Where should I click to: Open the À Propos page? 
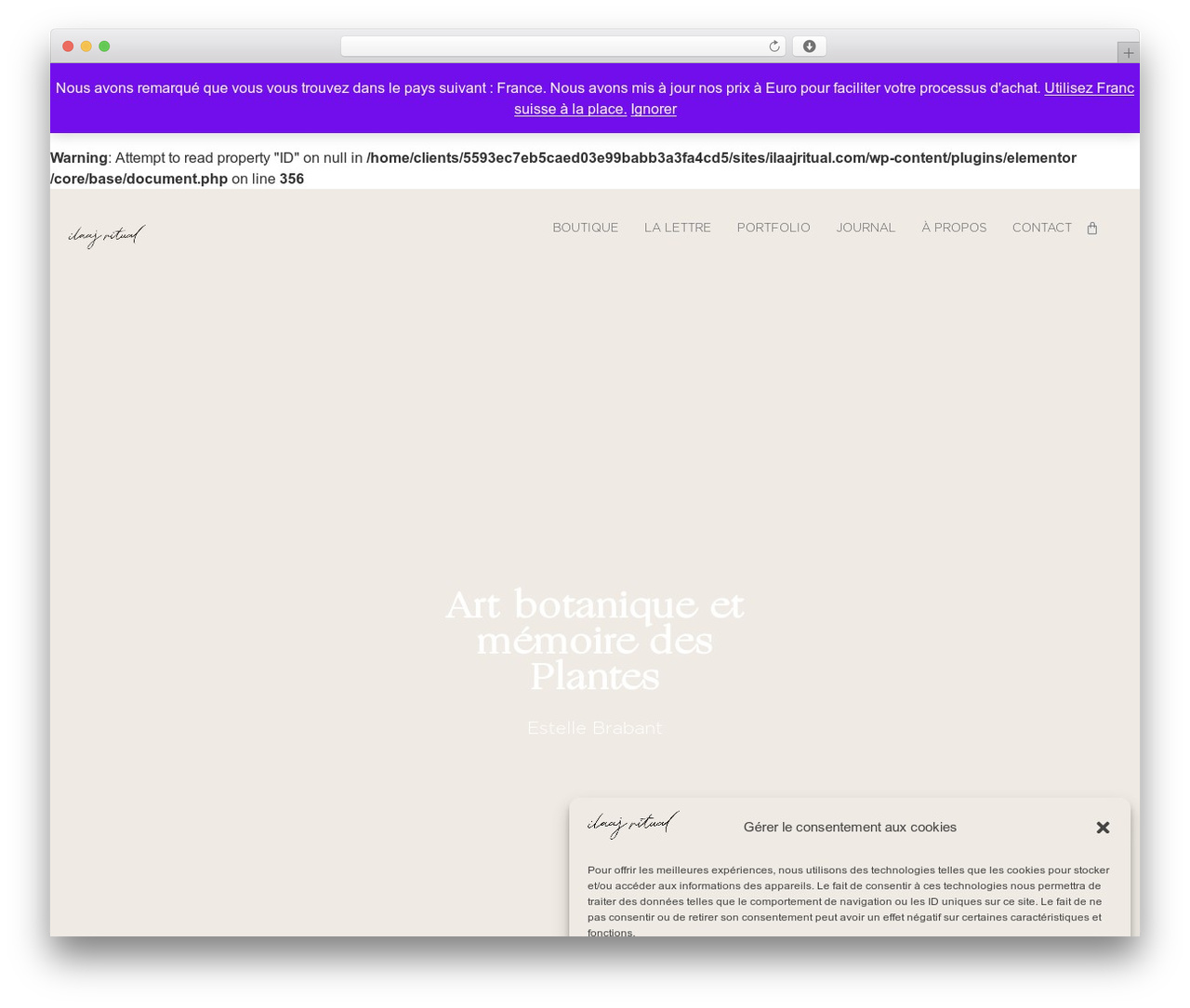click(x=954, y=228)
